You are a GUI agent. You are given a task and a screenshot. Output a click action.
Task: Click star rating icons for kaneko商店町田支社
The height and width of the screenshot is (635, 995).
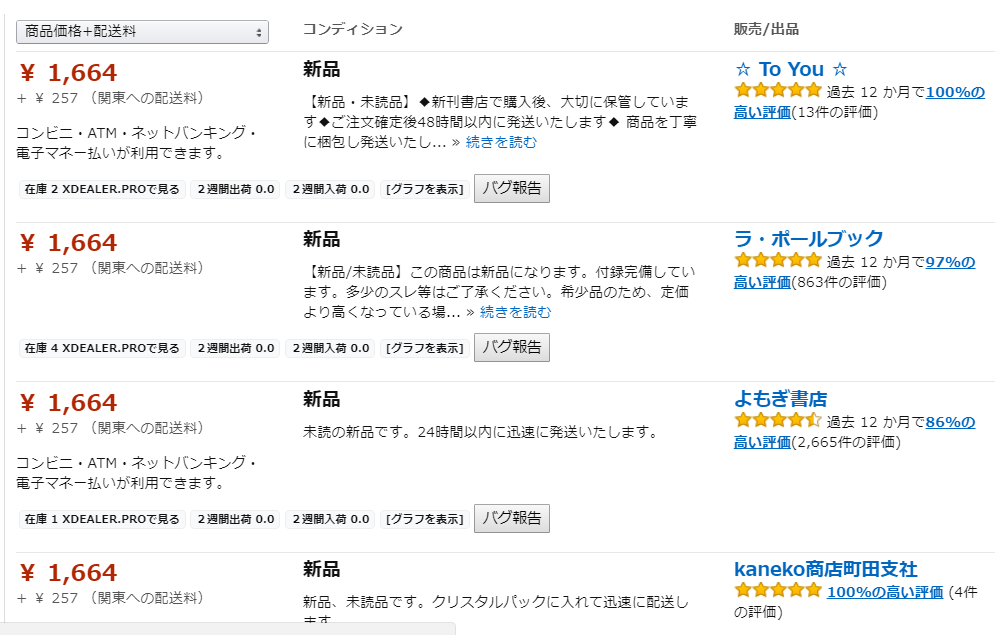777,591
